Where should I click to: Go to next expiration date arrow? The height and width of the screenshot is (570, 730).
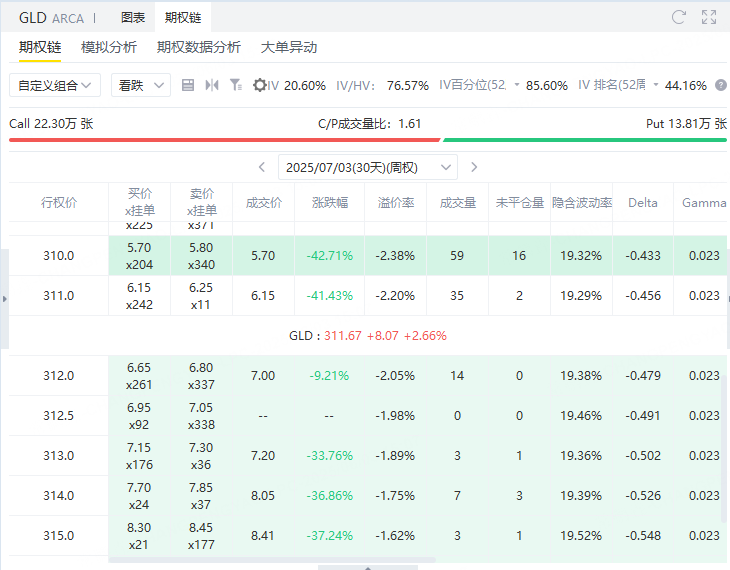(474, 167)
